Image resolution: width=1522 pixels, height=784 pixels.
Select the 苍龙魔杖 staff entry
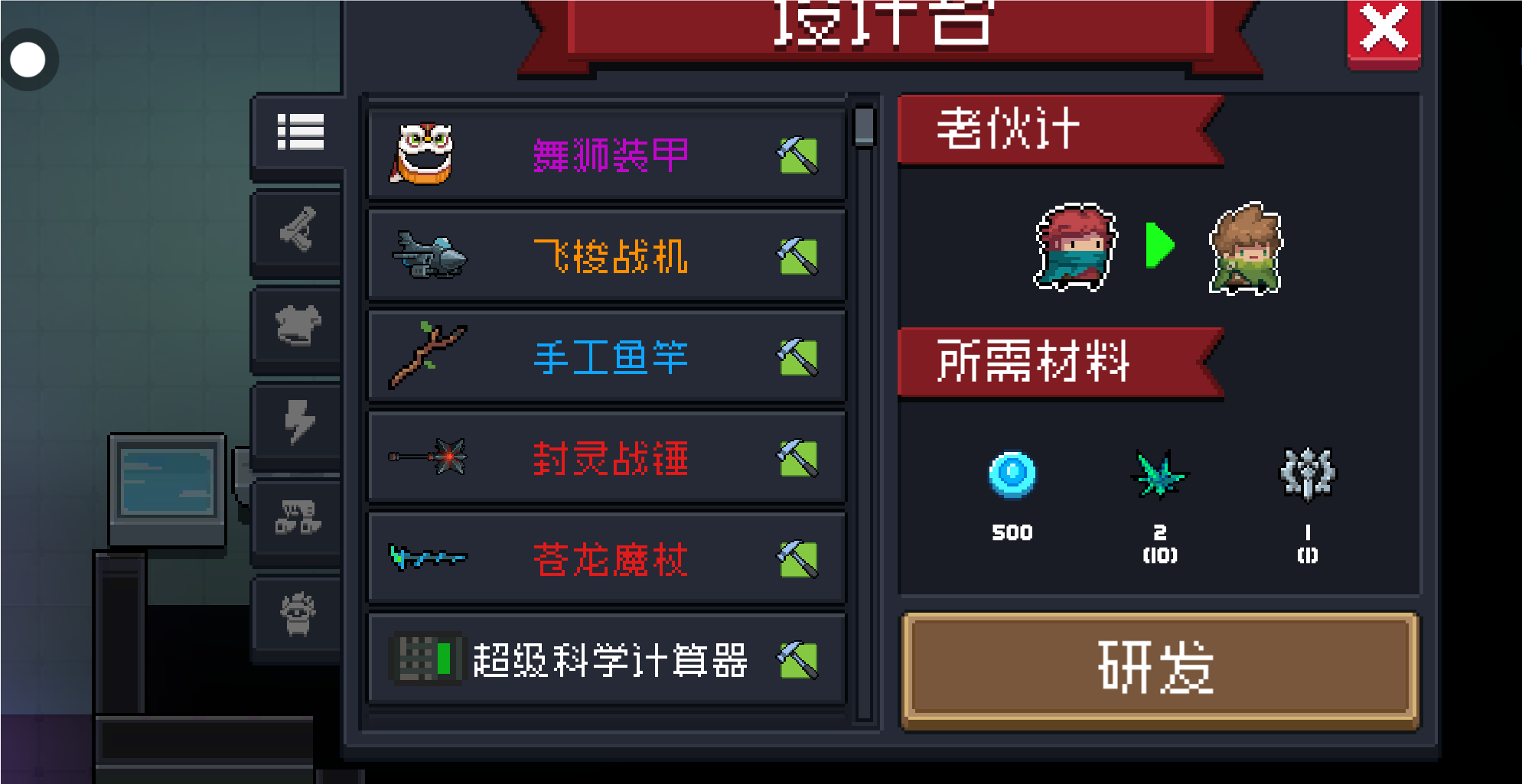607,559
